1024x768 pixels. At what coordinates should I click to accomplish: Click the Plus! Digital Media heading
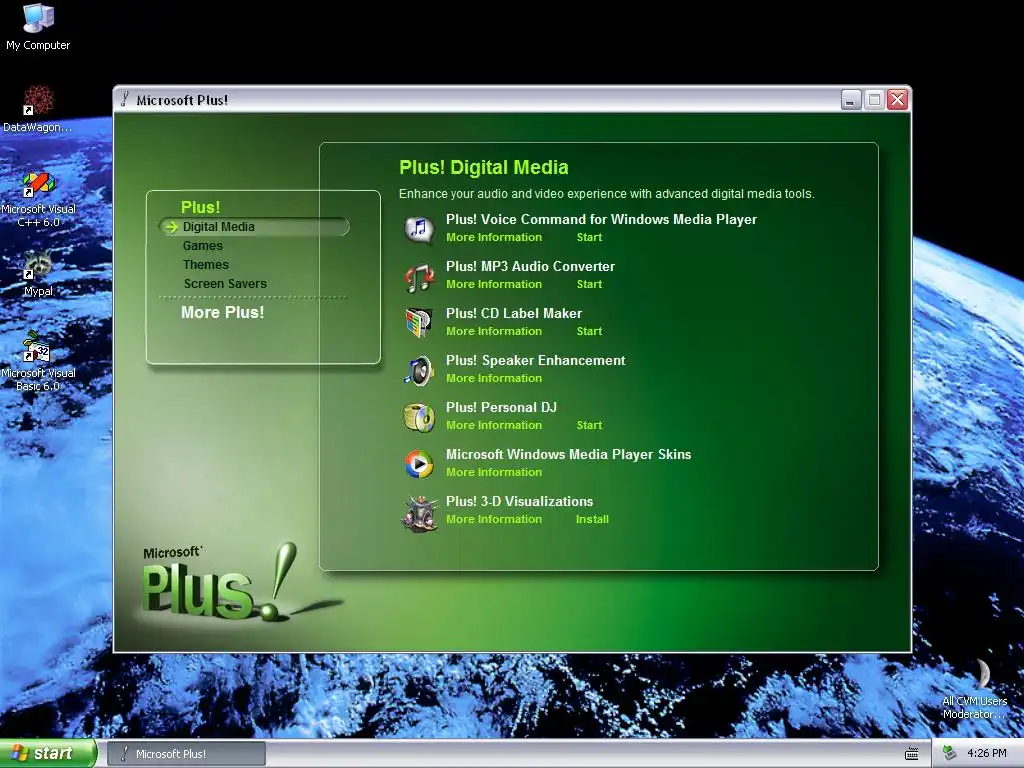[x=484, y=167]
